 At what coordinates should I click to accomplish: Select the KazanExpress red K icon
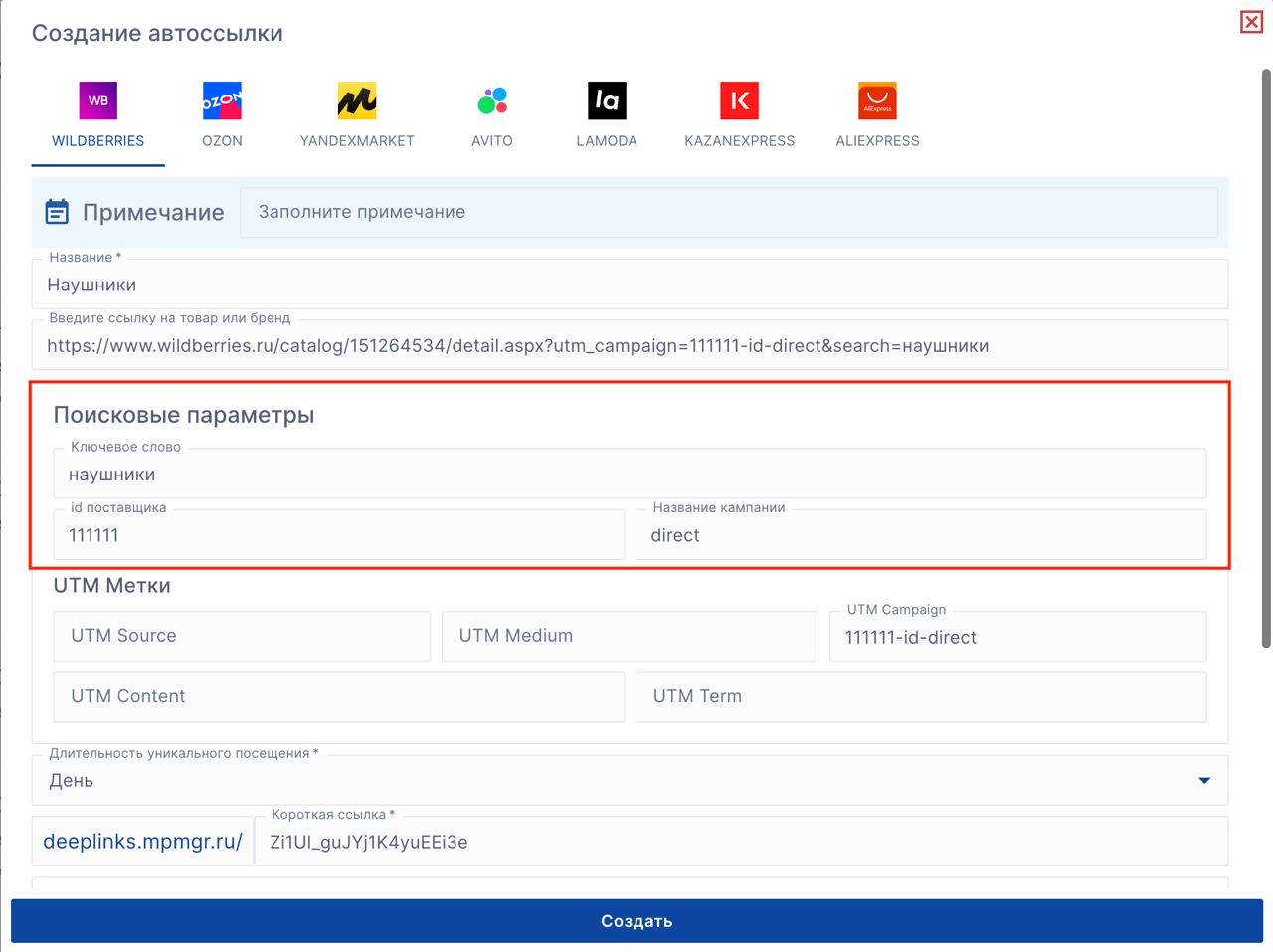coord(739,100)
